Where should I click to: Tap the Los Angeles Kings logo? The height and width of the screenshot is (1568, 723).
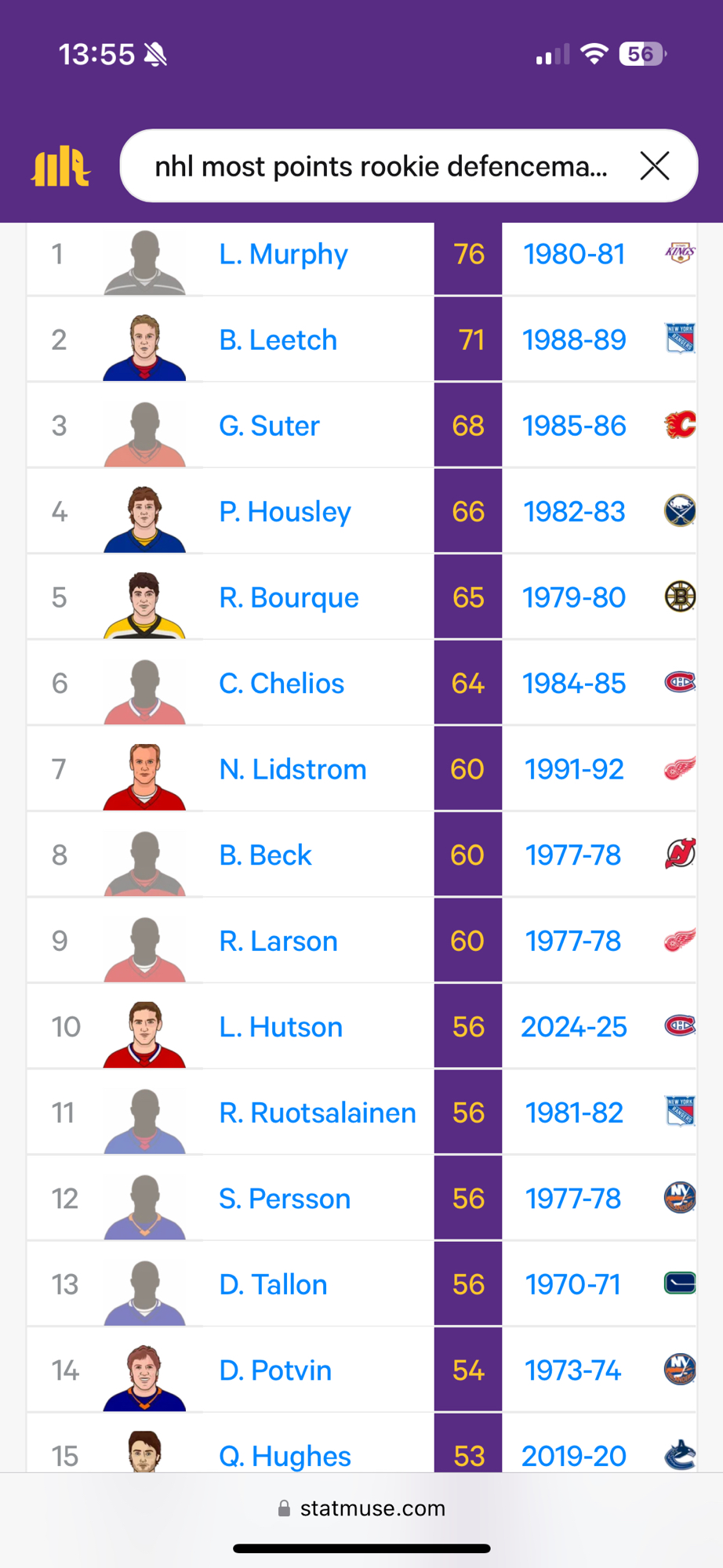tap(679, 253)
